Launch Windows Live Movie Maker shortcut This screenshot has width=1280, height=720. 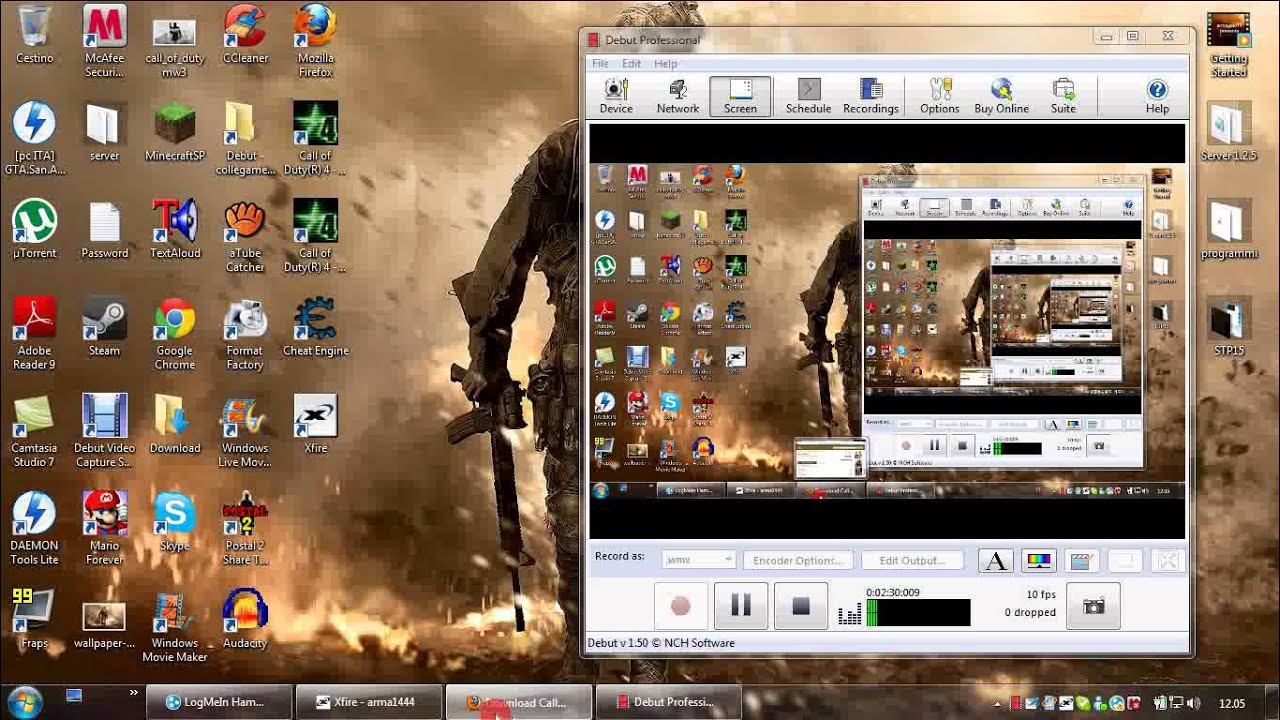click(x=244, y=431)
